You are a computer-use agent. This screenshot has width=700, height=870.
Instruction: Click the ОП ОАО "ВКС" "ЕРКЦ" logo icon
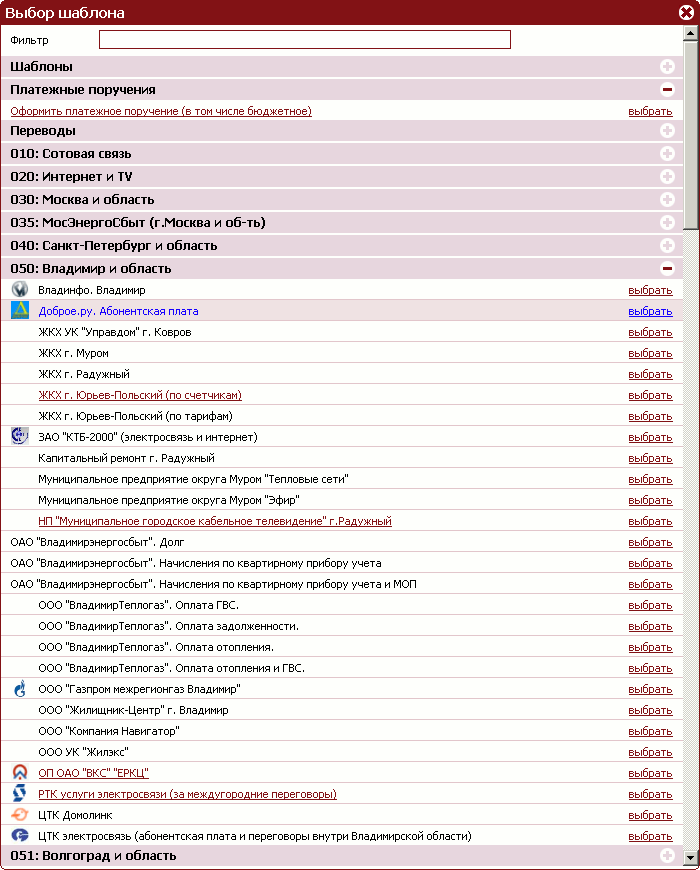[20, 772]
